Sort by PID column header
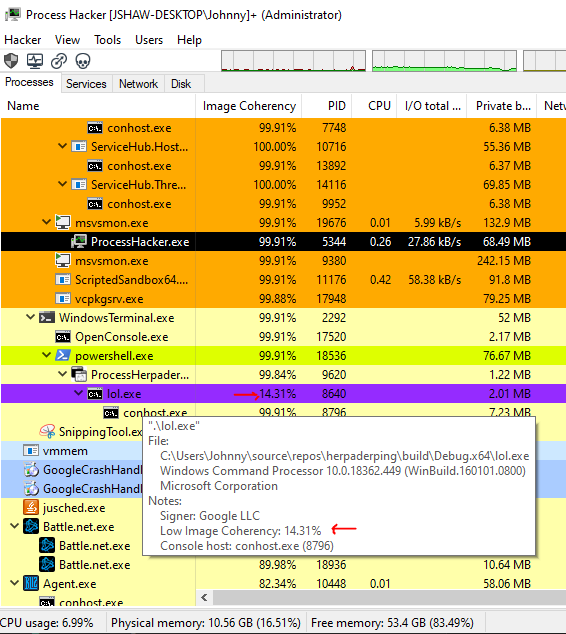The width and height of the screenshot is (566, 634). pyautogui.click(x=327, y=106)
